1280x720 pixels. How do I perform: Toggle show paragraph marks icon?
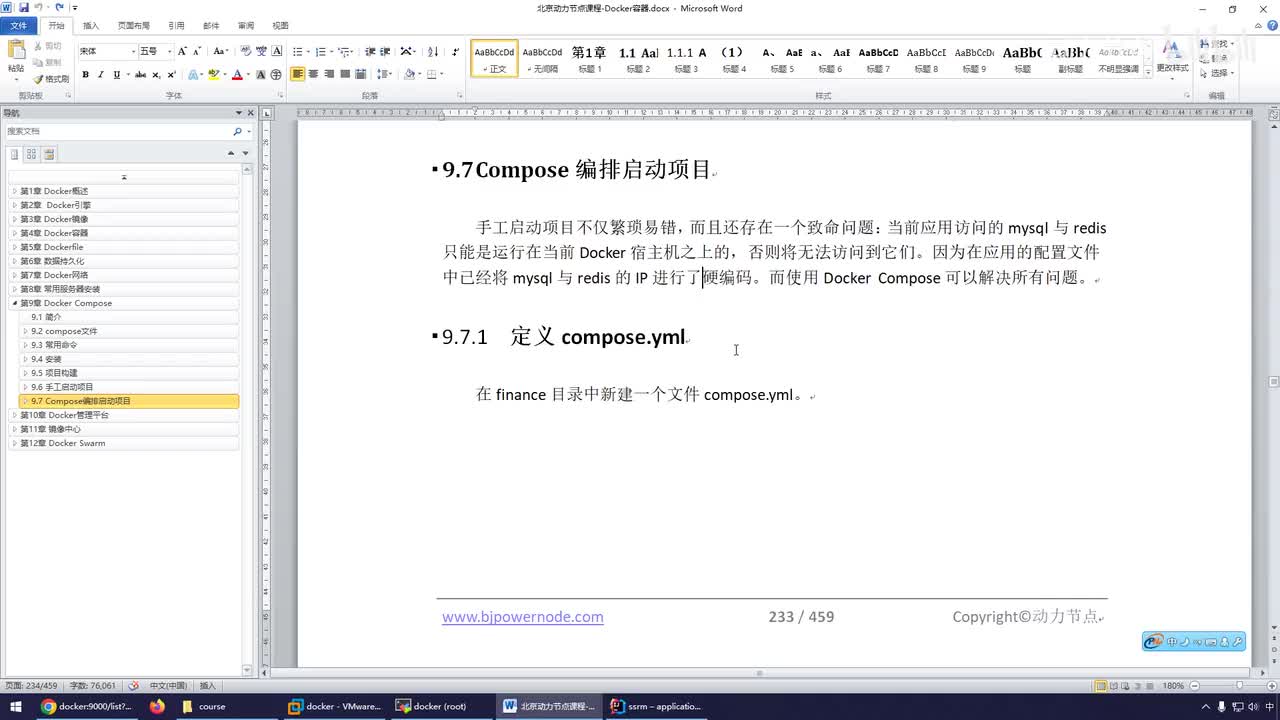[456, 51]
